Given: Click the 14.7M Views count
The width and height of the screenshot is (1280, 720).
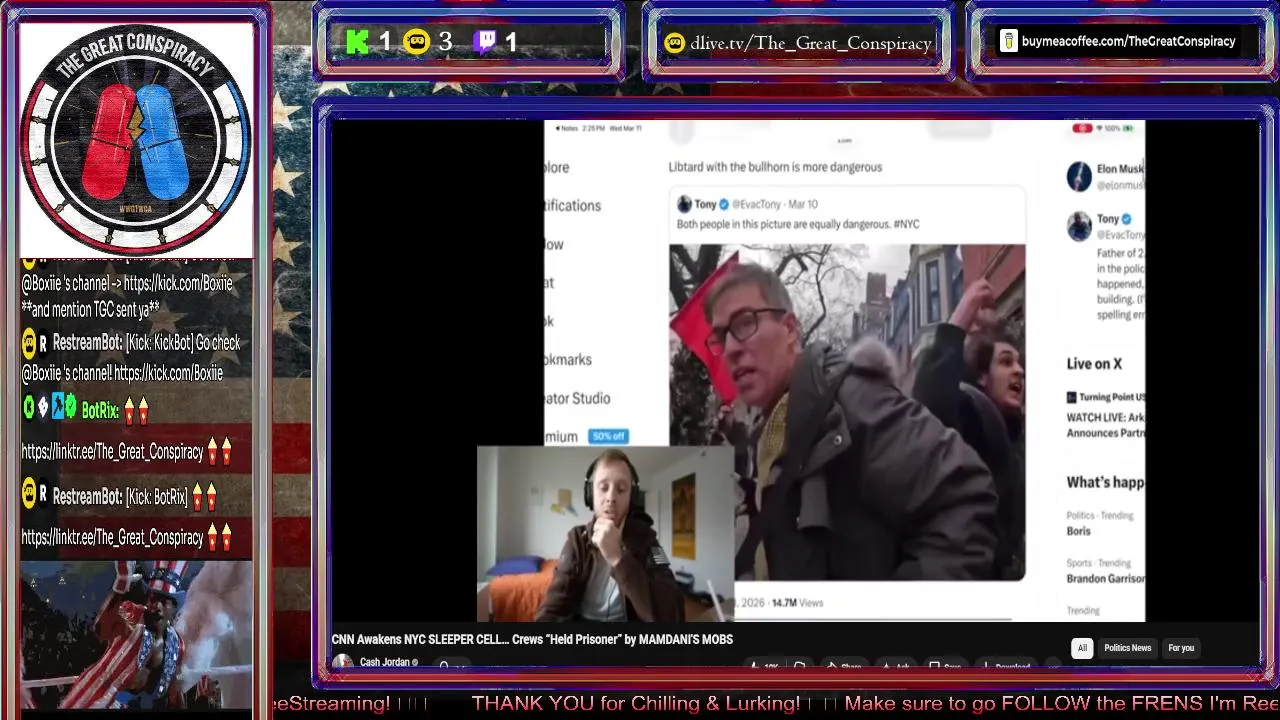Looking at the screenshot, I should (797, 603).
